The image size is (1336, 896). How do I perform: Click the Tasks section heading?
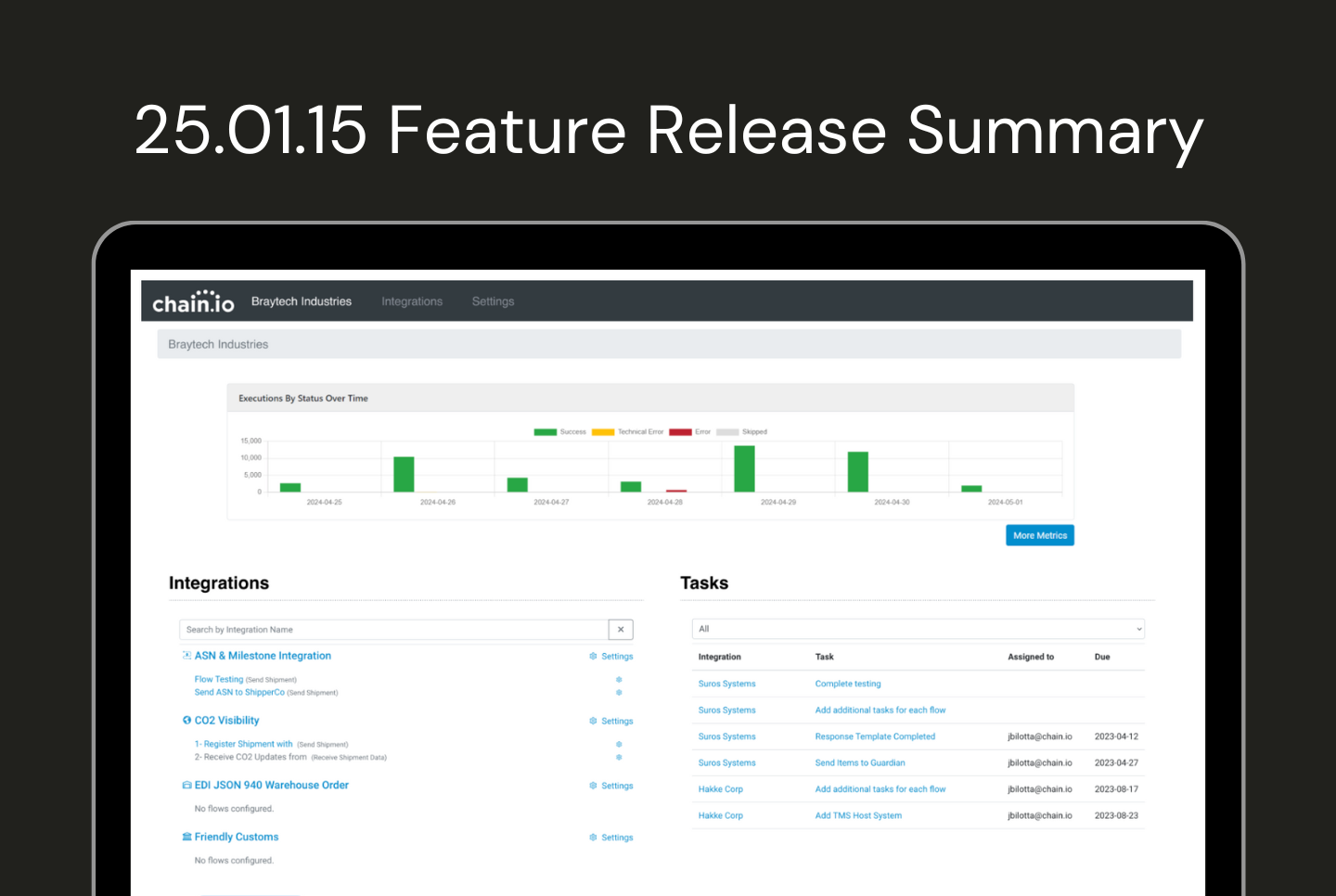[x=704, y=583]
